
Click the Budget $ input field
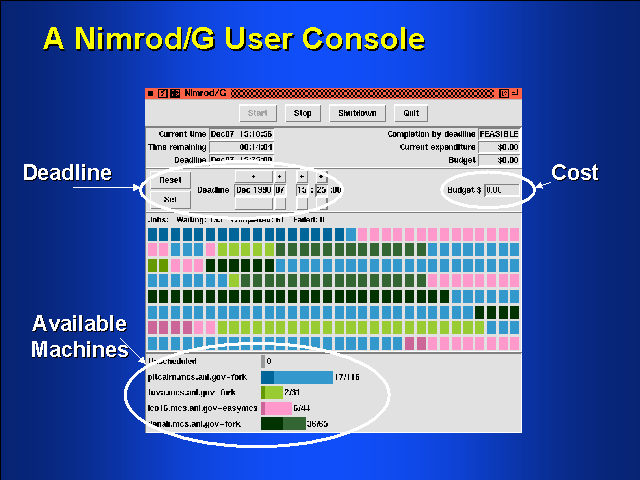[x=502, y=189]
